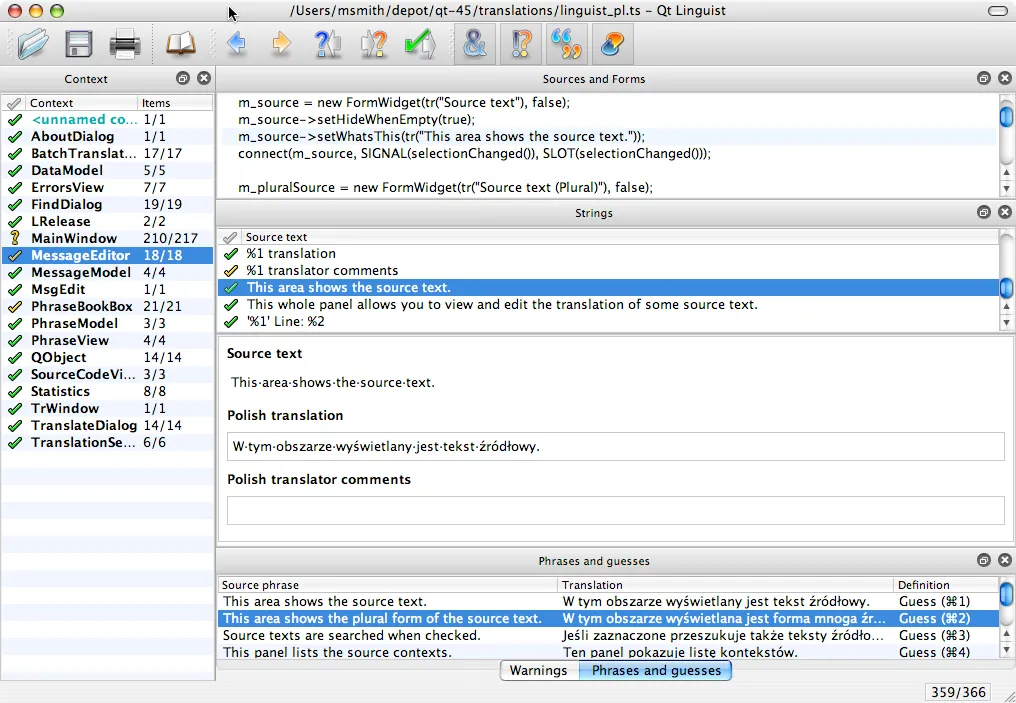Screen dimensions: 1016x703
Task: Go to the next translation item
Action: (280, 43)
